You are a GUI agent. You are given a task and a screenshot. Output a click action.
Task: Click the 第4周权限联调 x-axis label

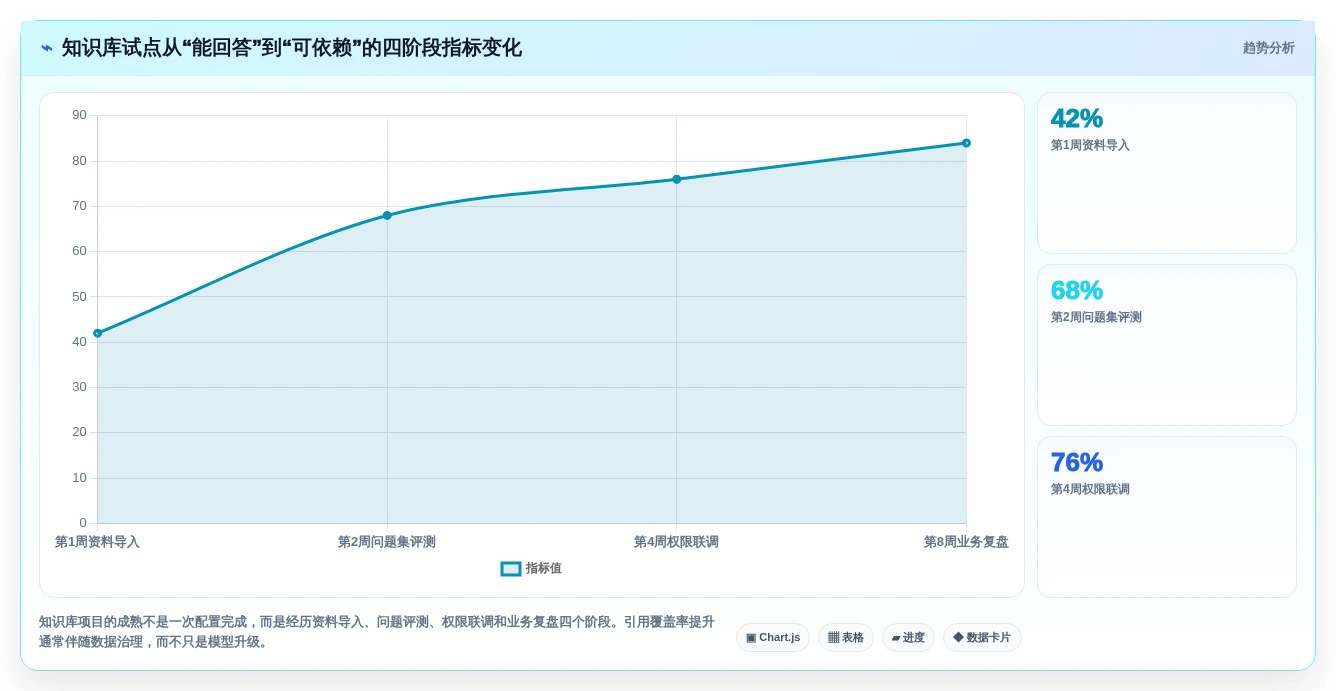click(x=676, y=542)
